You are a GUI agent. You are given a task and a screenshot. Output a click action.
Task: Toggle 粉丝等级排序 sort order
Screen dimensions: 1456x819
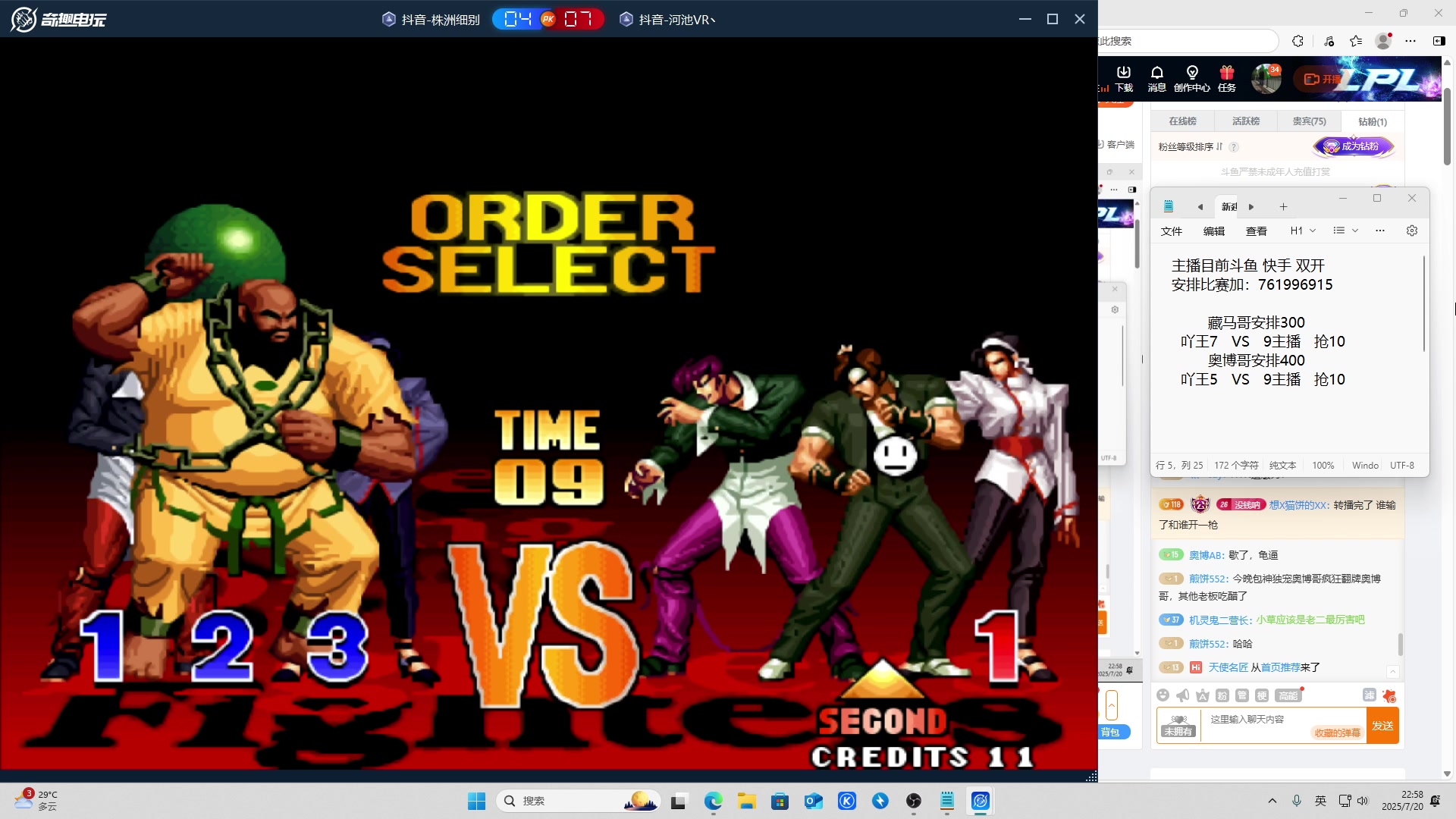pyautogui.click(x=1191, y=147)
